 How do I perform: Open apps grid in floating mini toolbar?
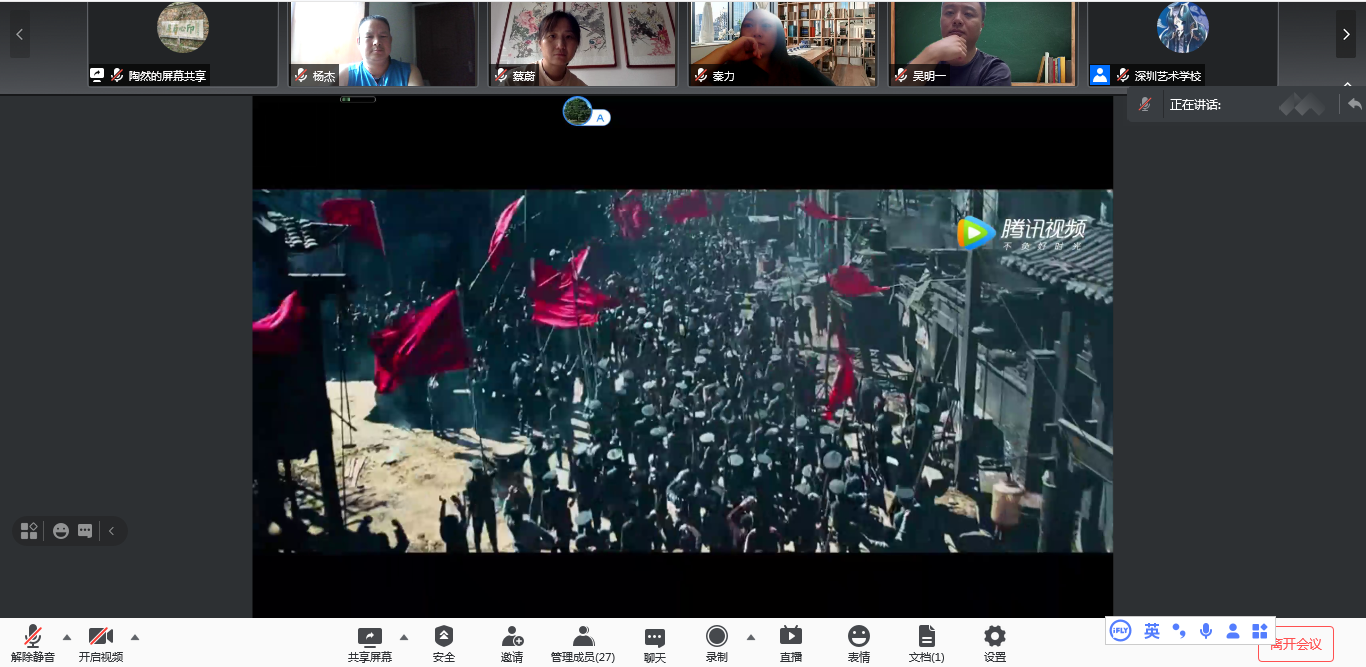tap(29, 531)
